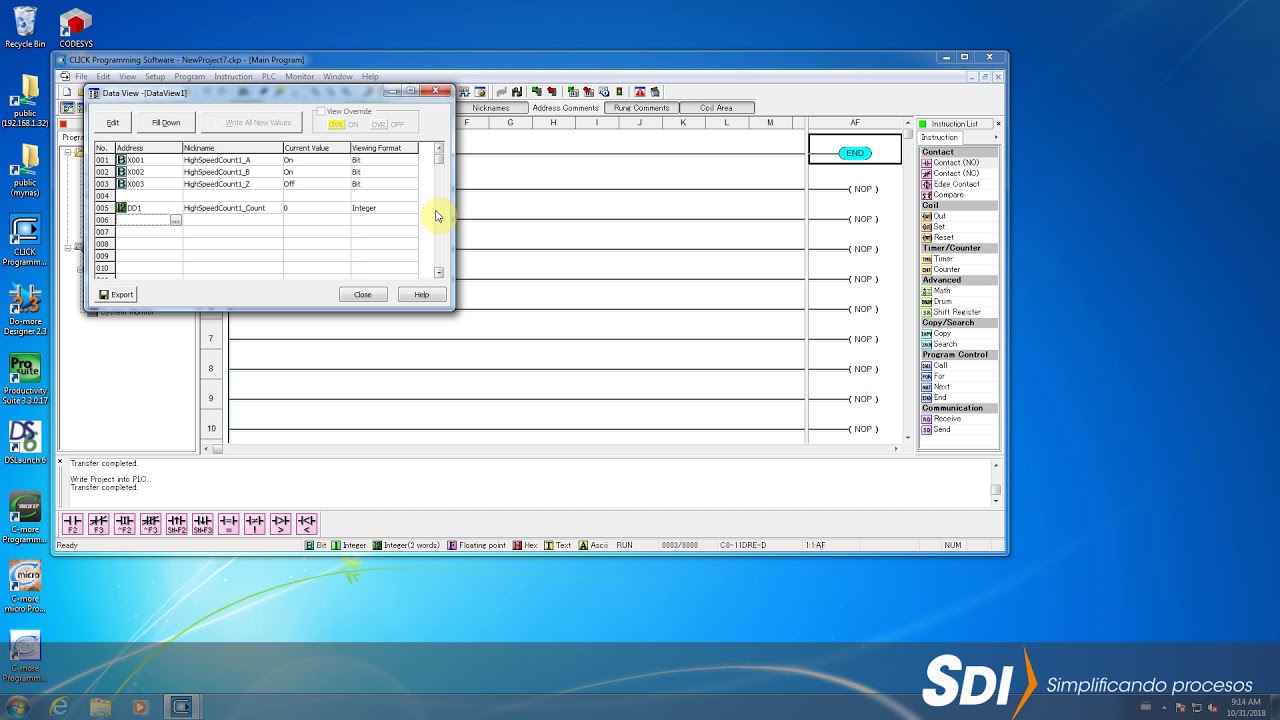Switch to Rung Comments tab

tap(641, 108)
